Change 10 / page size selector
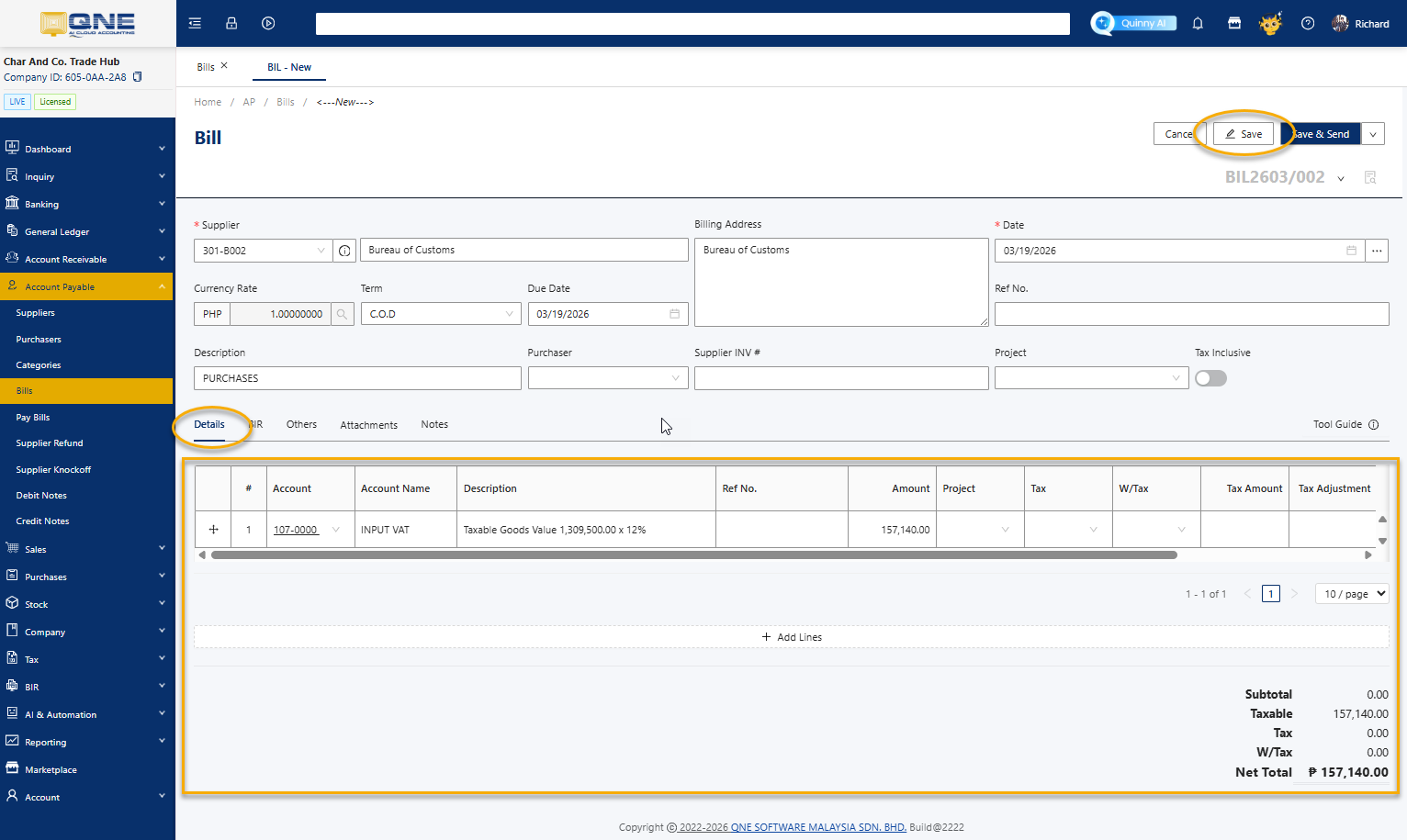Viewport: 1407px width, 840px height. pos(1352,594)
